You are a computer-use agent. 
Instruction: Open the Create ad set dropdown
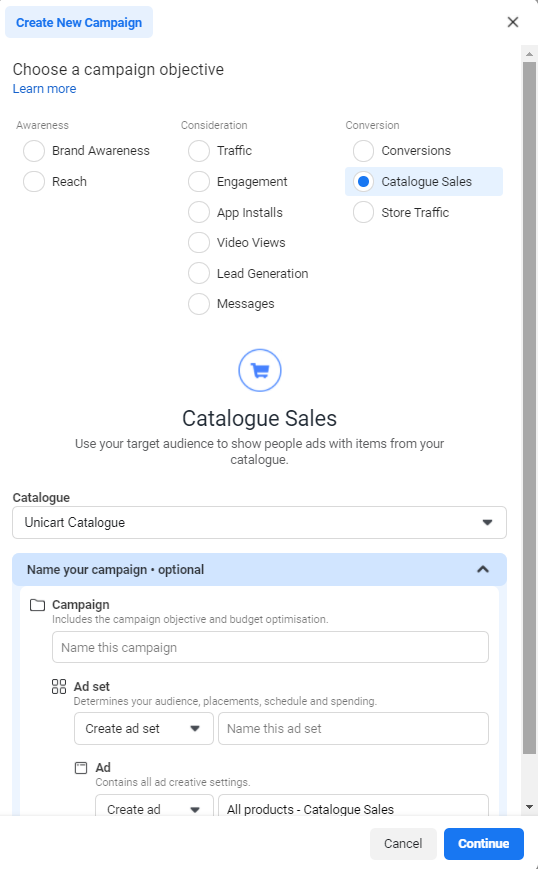[144, 729]
